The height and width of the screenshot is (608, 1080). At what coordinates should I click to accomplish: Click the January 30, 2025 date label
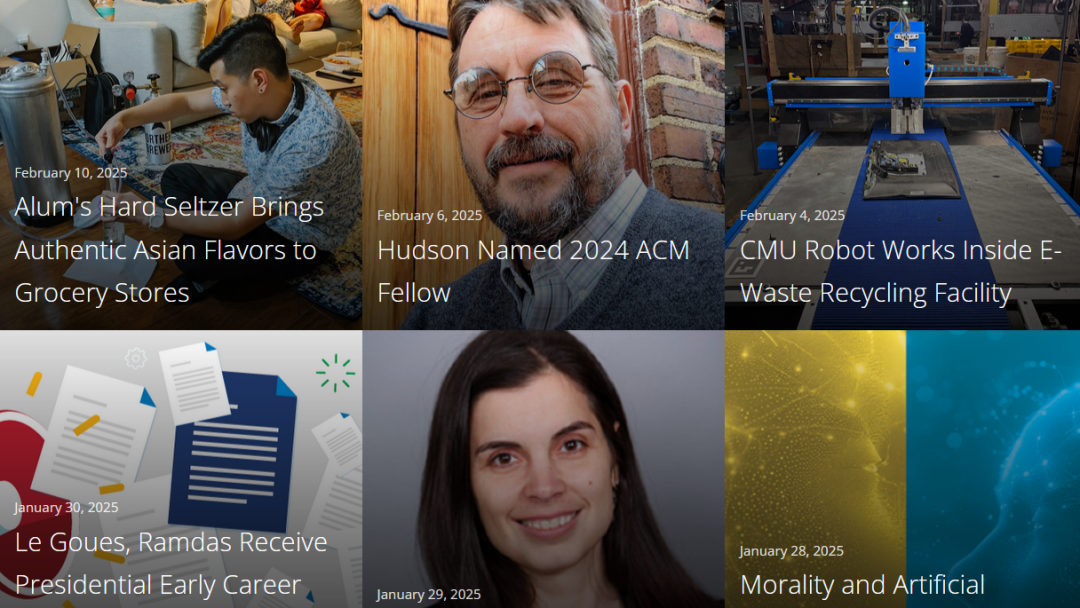pyautogui.click(x=66, y=507)
